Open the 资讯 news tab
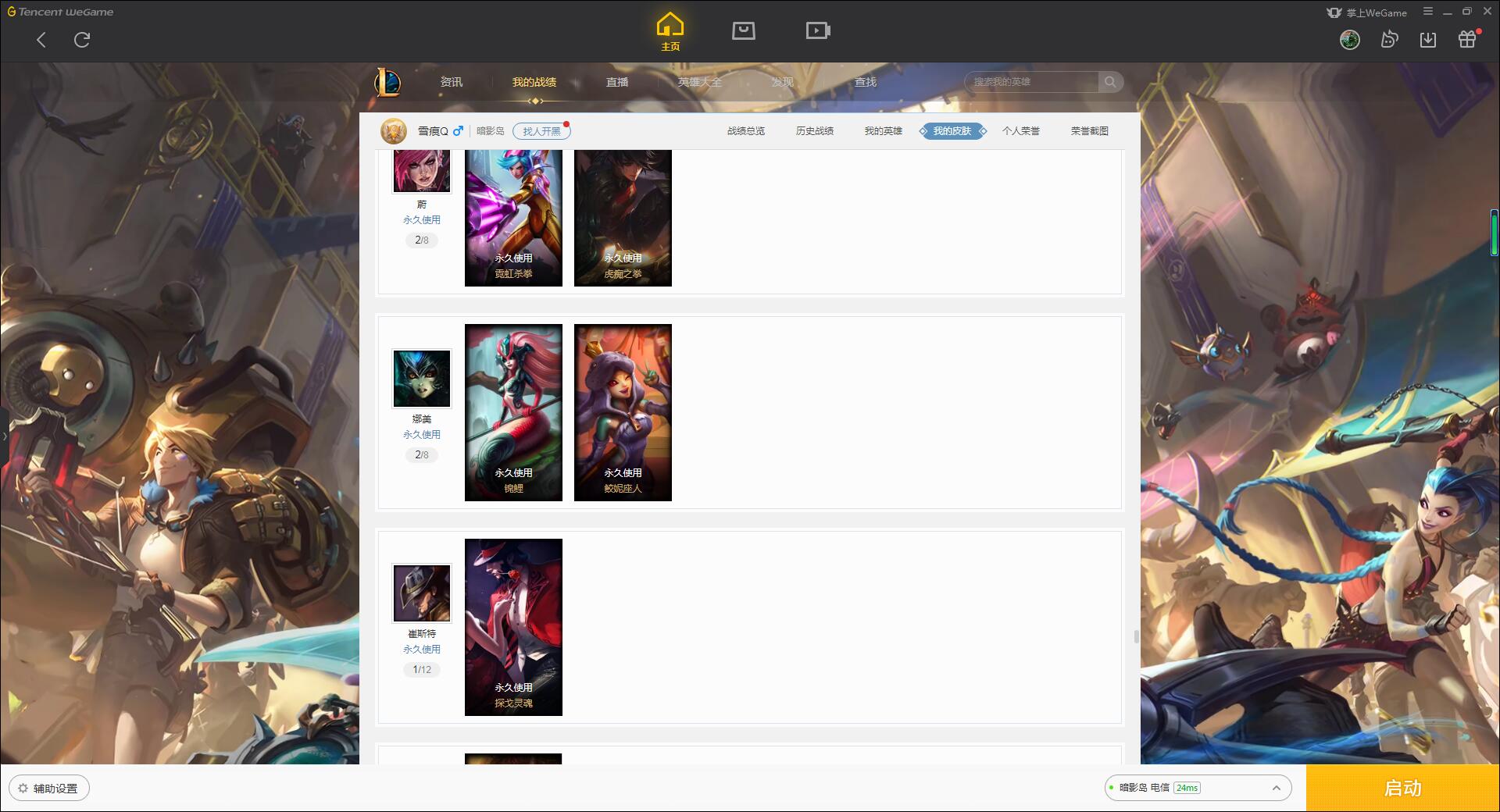The height and width of the screenshot is (812, 1500). click(452, 82)
